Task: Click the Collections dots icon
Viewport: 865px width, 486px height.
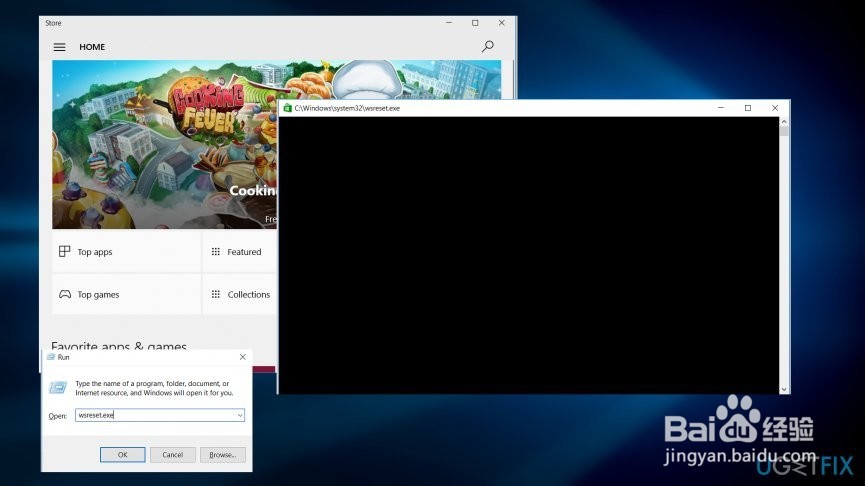Action: point(216,295)
